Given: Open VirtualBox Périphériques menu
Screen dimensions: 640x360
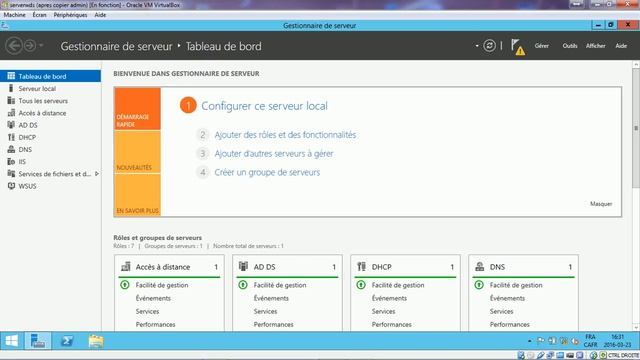Looking at the screenshot, I should pyautogui.click(x=70, y=15).
